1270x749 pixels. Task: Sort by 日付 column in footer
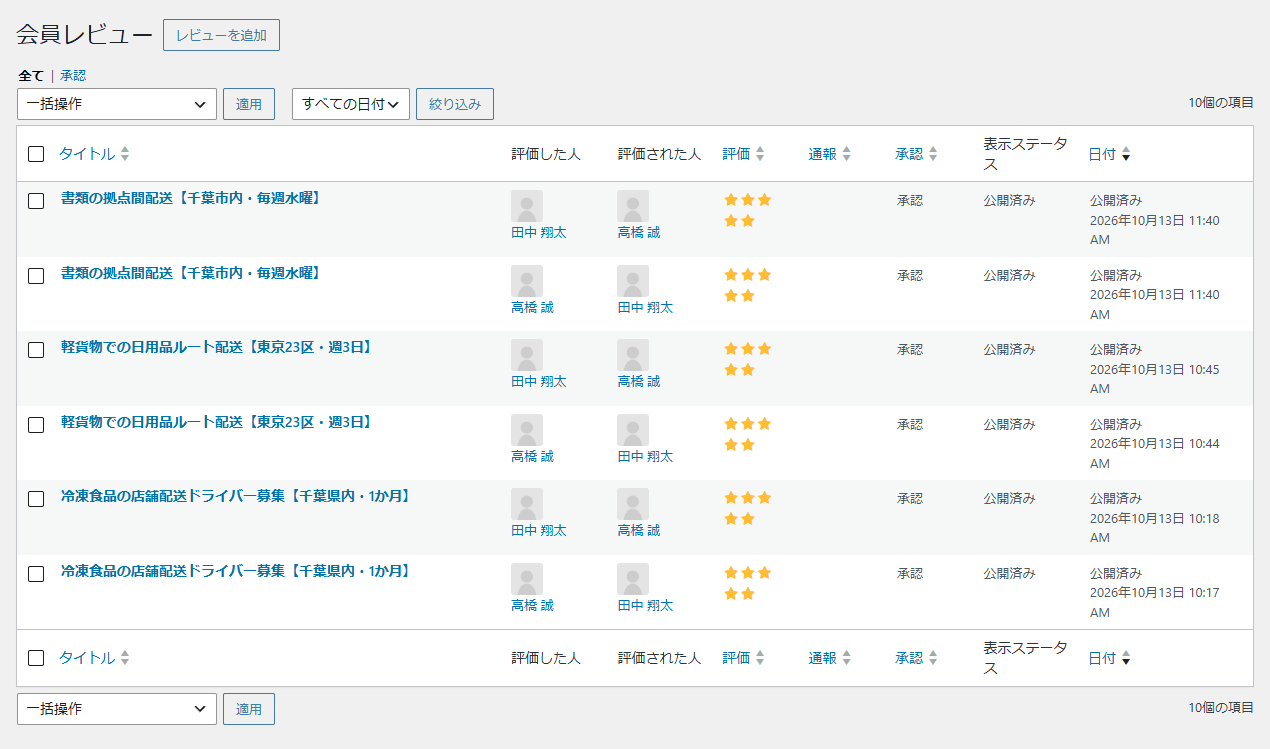[x=1102, y=658]
